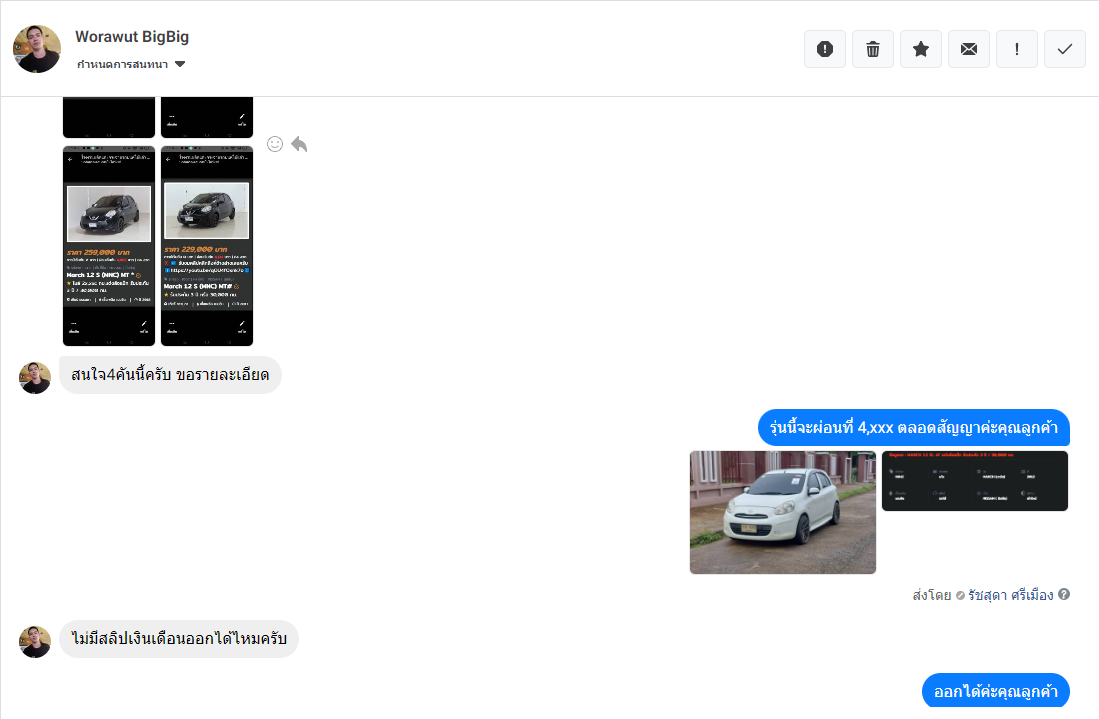Open the dark car specifications image
This screenshot has height=719, width=1099.
[x=974, y=481]
